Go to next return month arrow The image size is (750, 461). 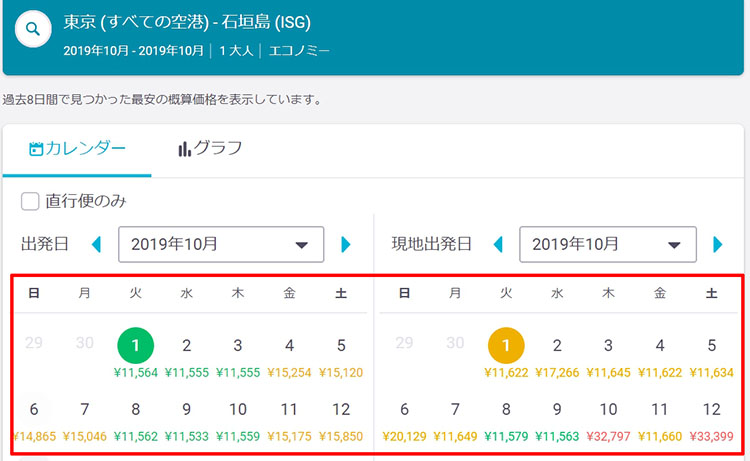pos(717,244)
